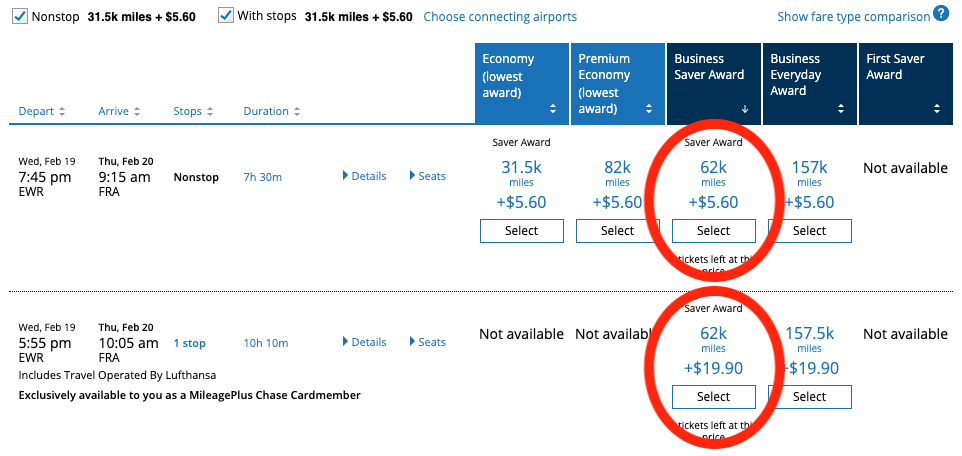This screenshot has width=962, height=456.
Task: Expand Details for the 1 stop flight
Action: click(x=364, y=342)
